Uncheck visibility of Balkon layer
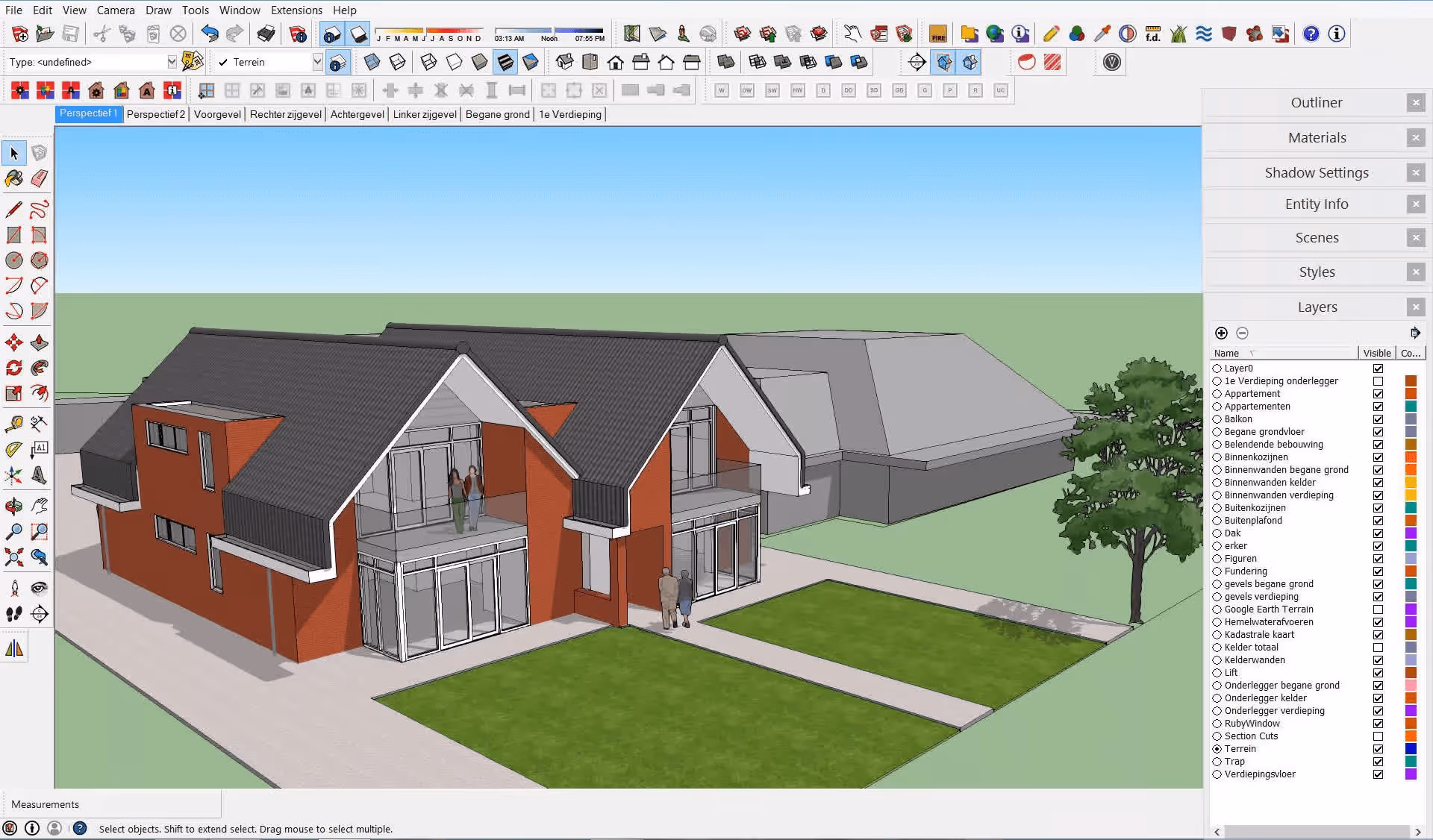Screen dimensions: 1433x840 click(1378, 419)
